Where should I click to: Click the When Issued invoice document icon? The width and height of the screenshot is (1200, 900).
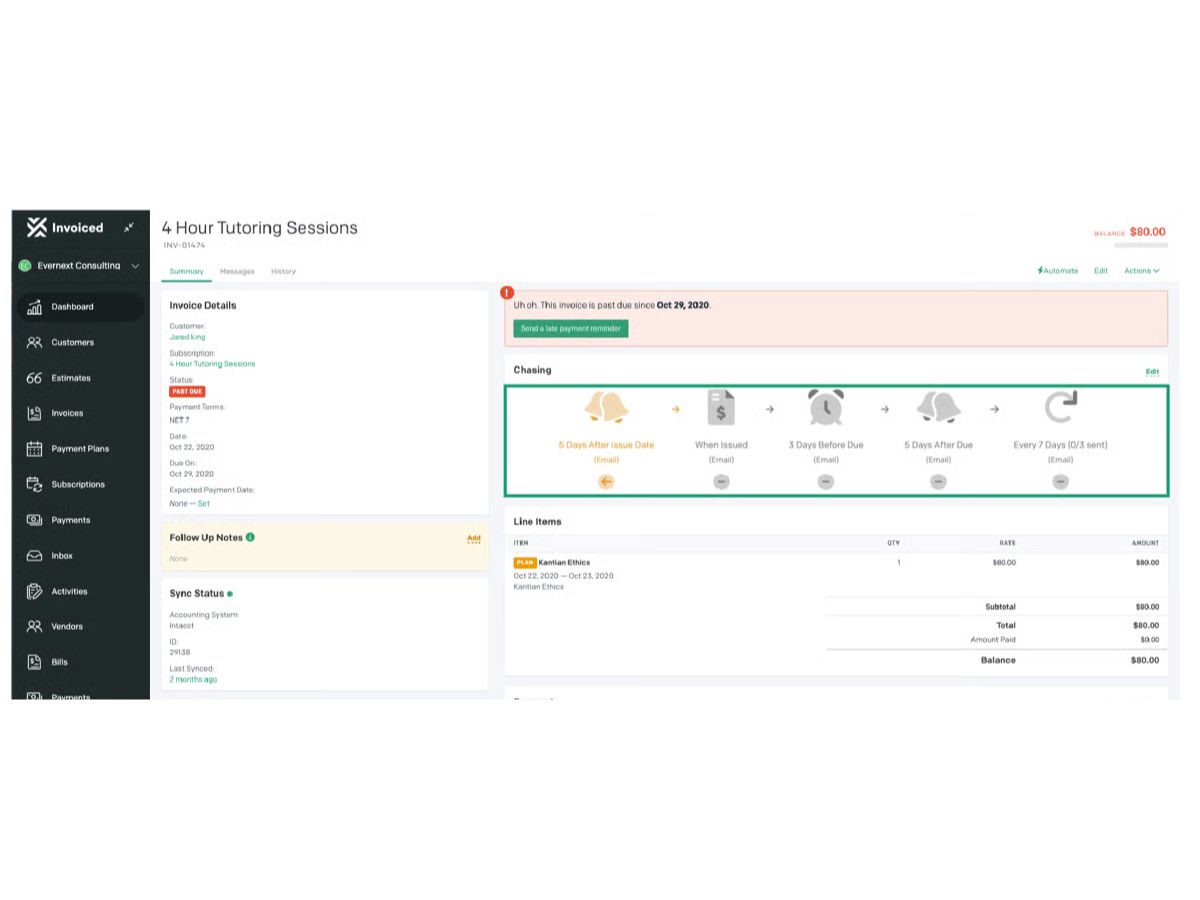click(721, 407)
